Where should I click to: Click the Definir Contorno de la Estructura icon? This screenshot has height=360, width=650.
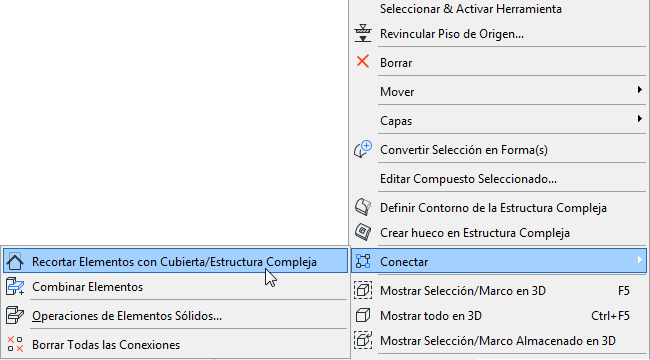click(x=363, y=207)
